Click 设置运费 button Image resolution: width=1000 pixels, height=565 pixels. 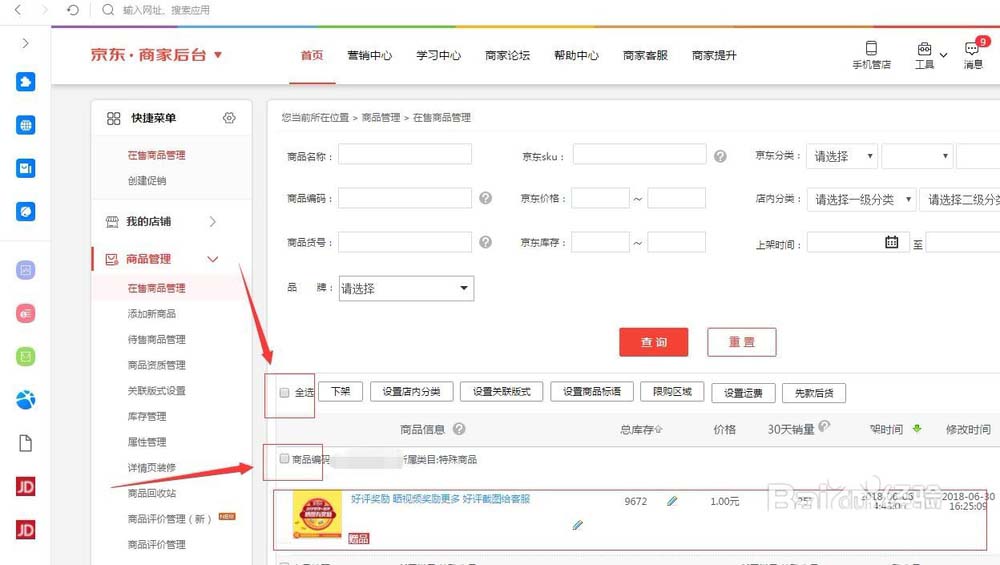click(743, 393)
